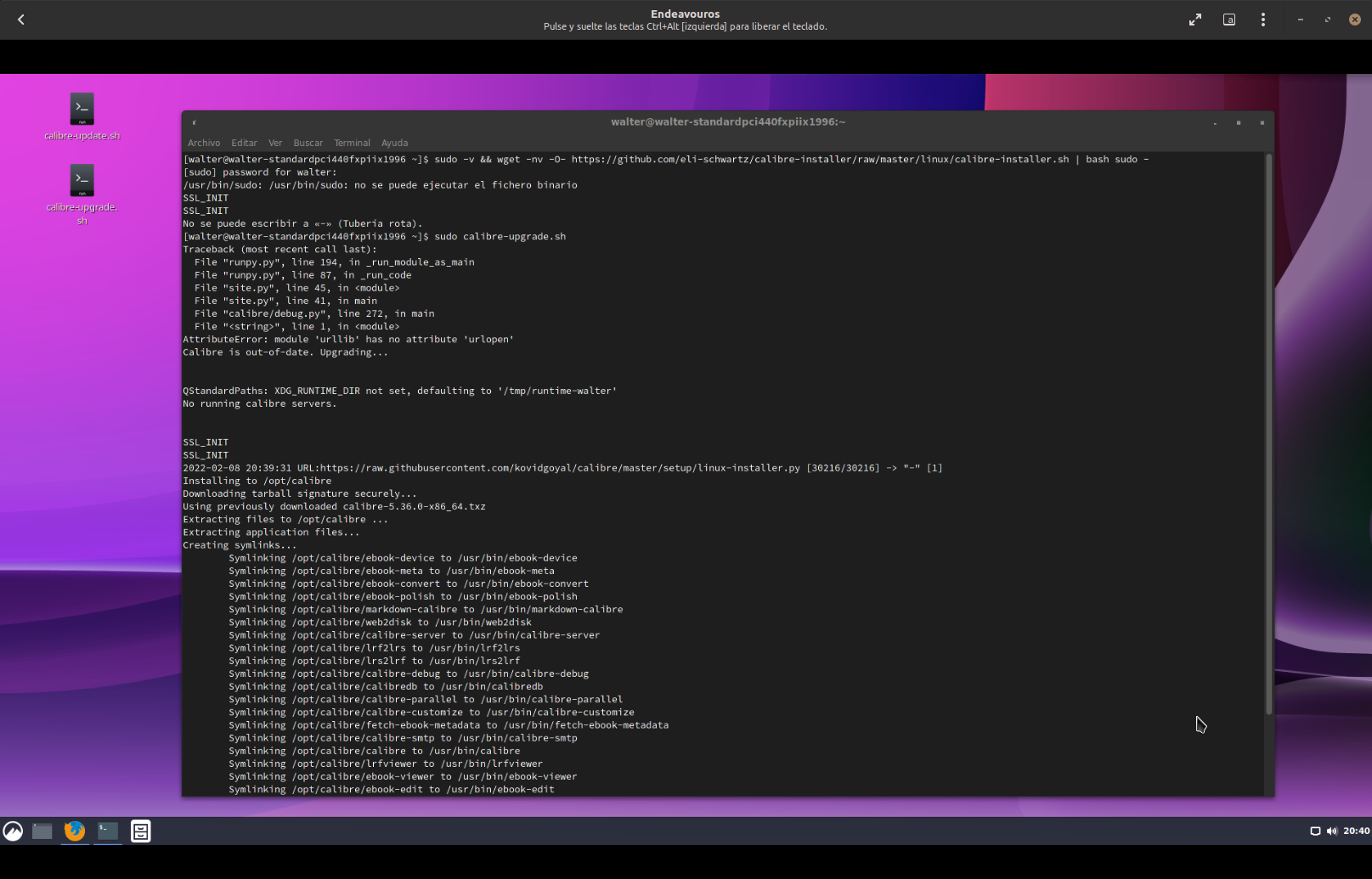Open the Buscar menu

tap(308, 143)
